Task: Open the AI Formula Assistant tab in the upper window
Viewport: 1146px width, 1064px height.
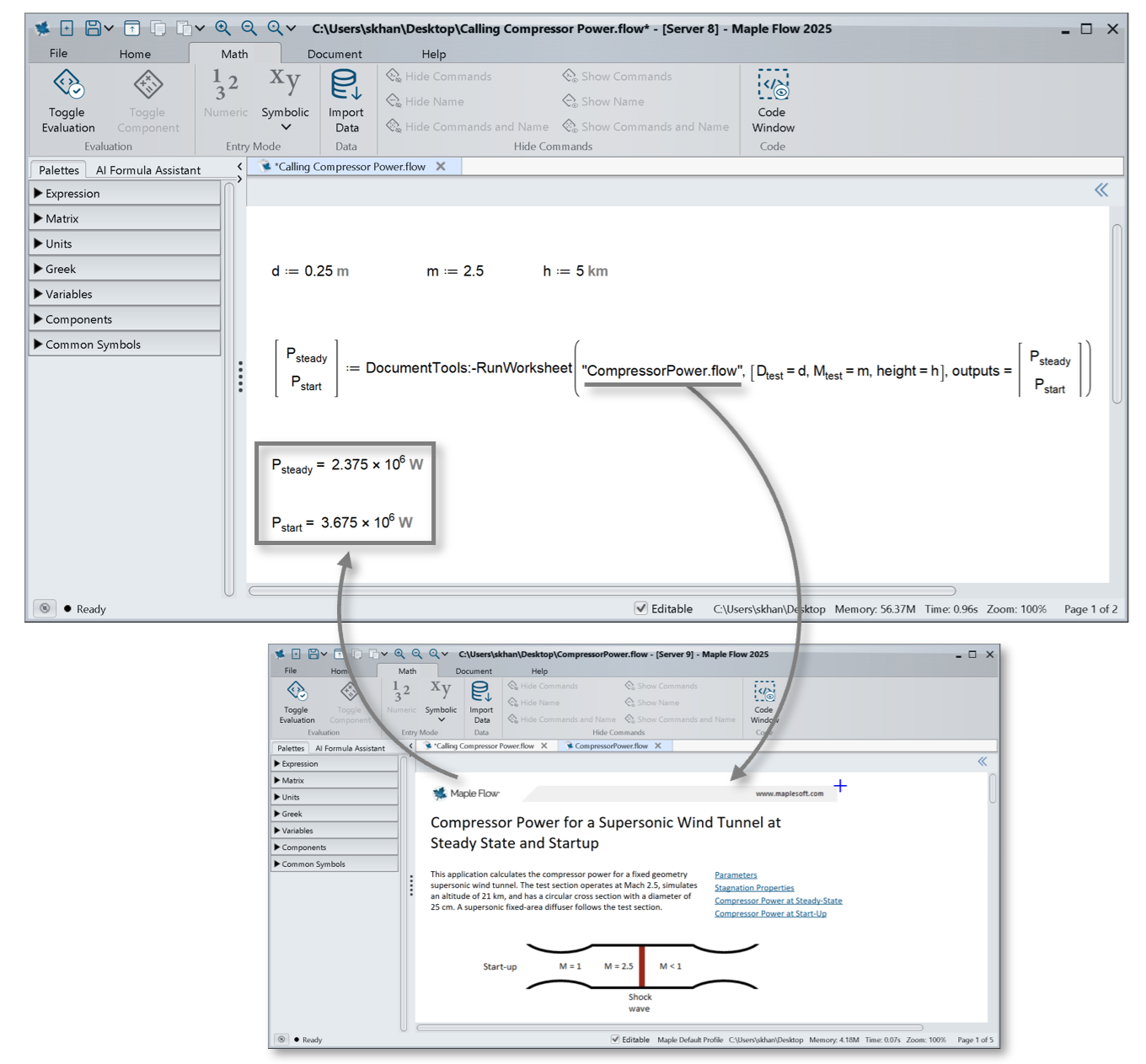Action: tap(148, 169)
